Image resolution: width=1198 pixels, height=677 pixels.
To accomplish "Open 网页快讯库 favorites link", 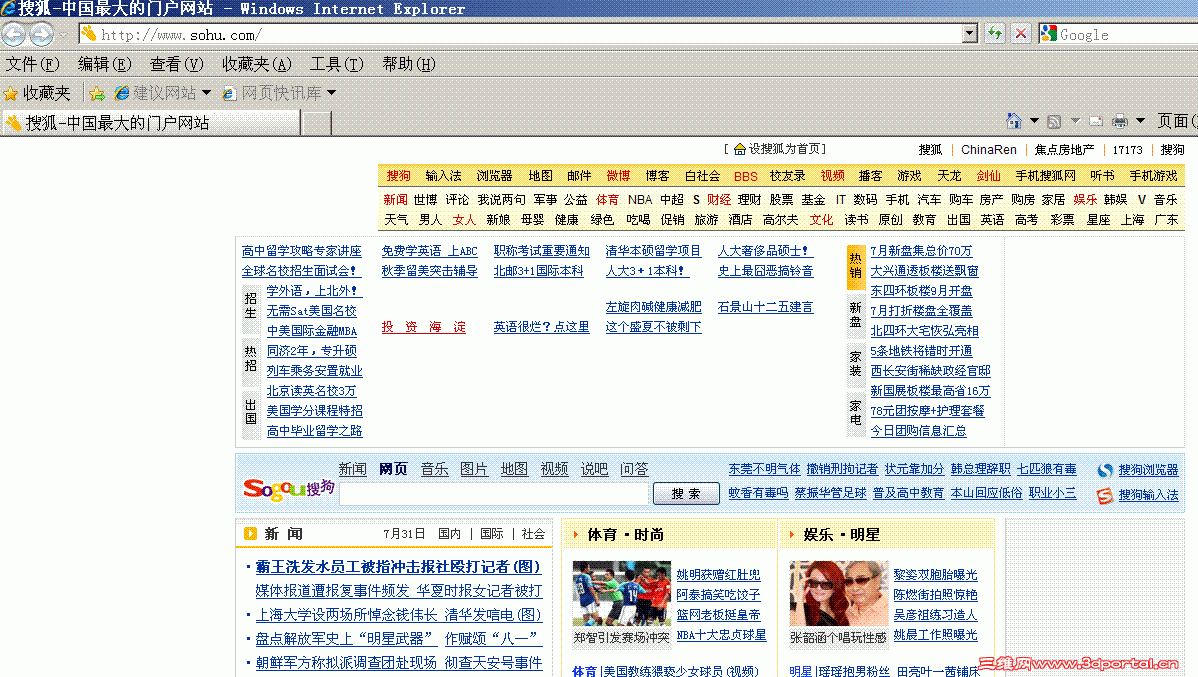I will [x=272, y=93].
